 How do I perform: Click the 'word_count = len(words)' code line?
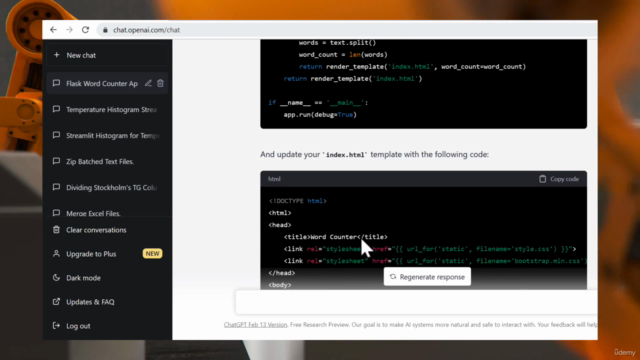point(343,55)
